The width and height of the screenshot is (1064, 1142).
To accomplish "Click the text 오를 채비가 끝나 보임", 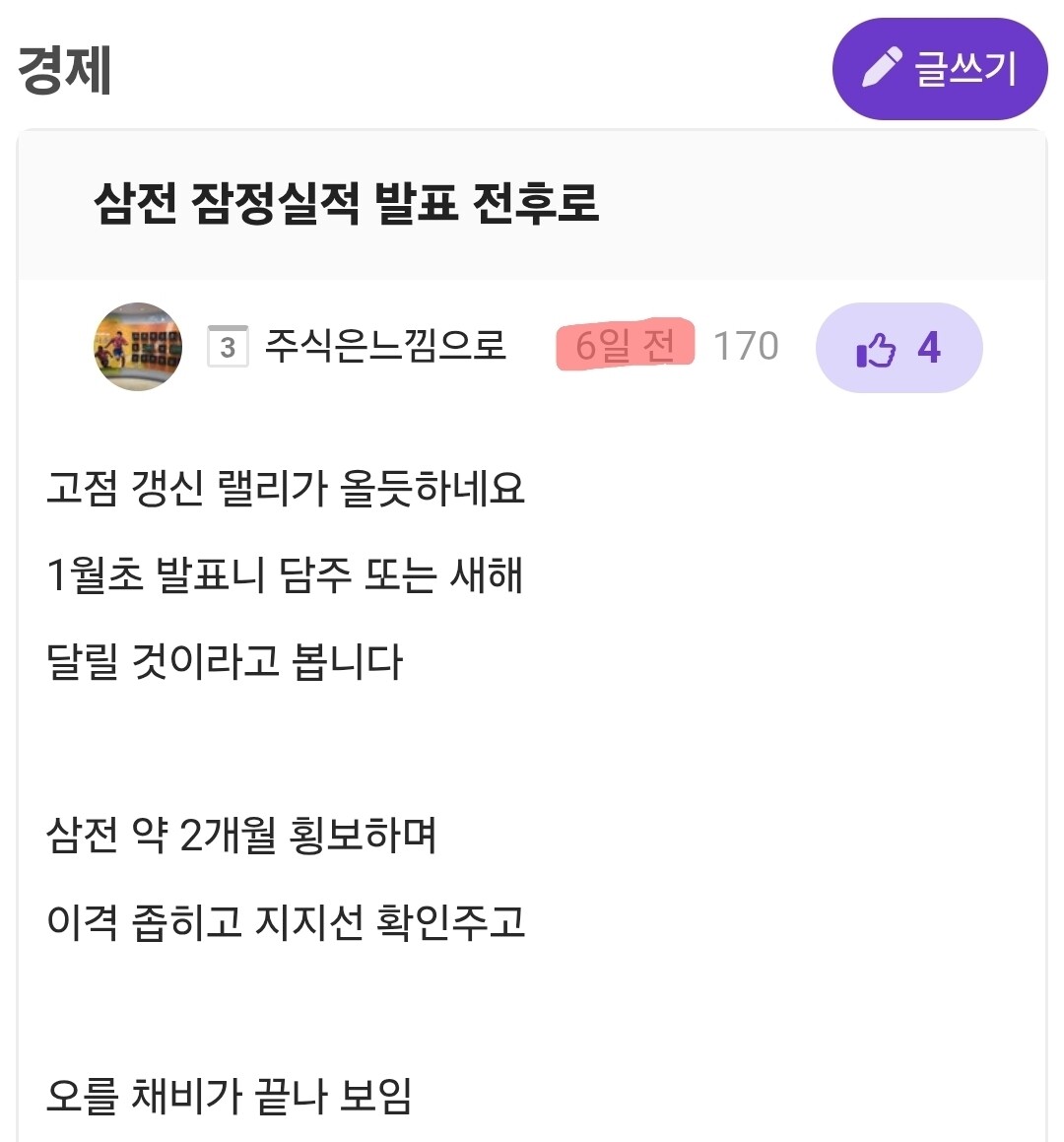I will pos(230,1095).
